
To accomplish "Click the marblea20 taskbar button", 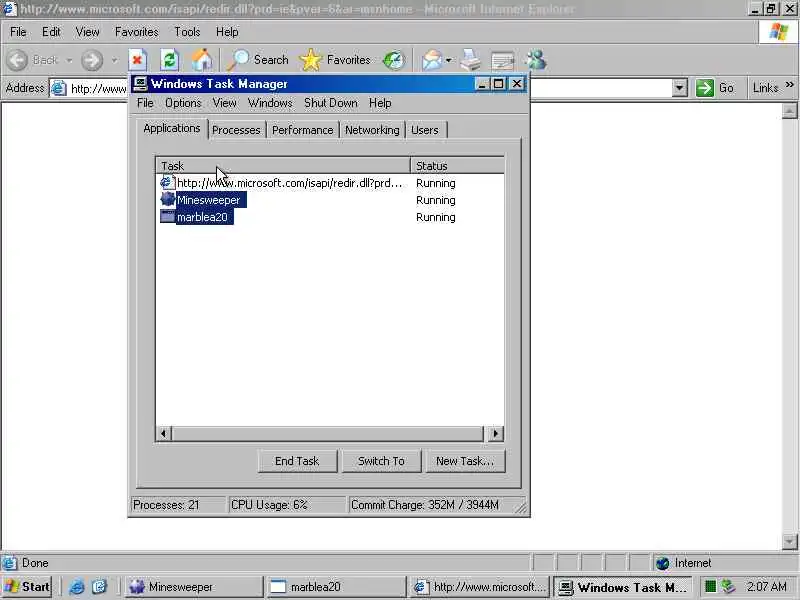I will 335,587.
